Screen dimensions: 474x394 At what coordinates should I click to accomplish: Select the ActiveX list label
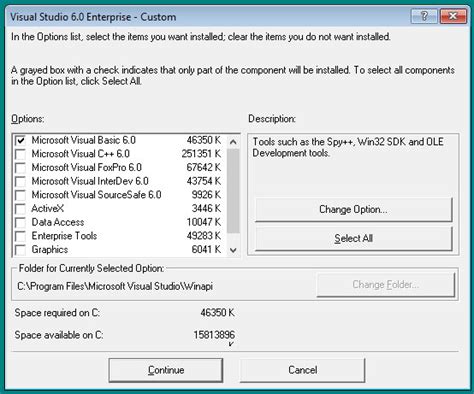[x=47, y=209]
